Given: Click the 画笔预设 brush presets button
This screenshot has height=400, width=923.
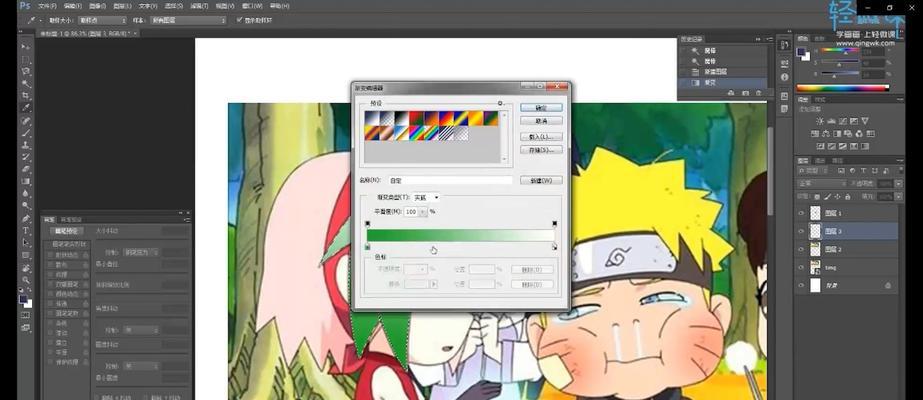Looking at the screenshot, I should click(x=66, y=231).
